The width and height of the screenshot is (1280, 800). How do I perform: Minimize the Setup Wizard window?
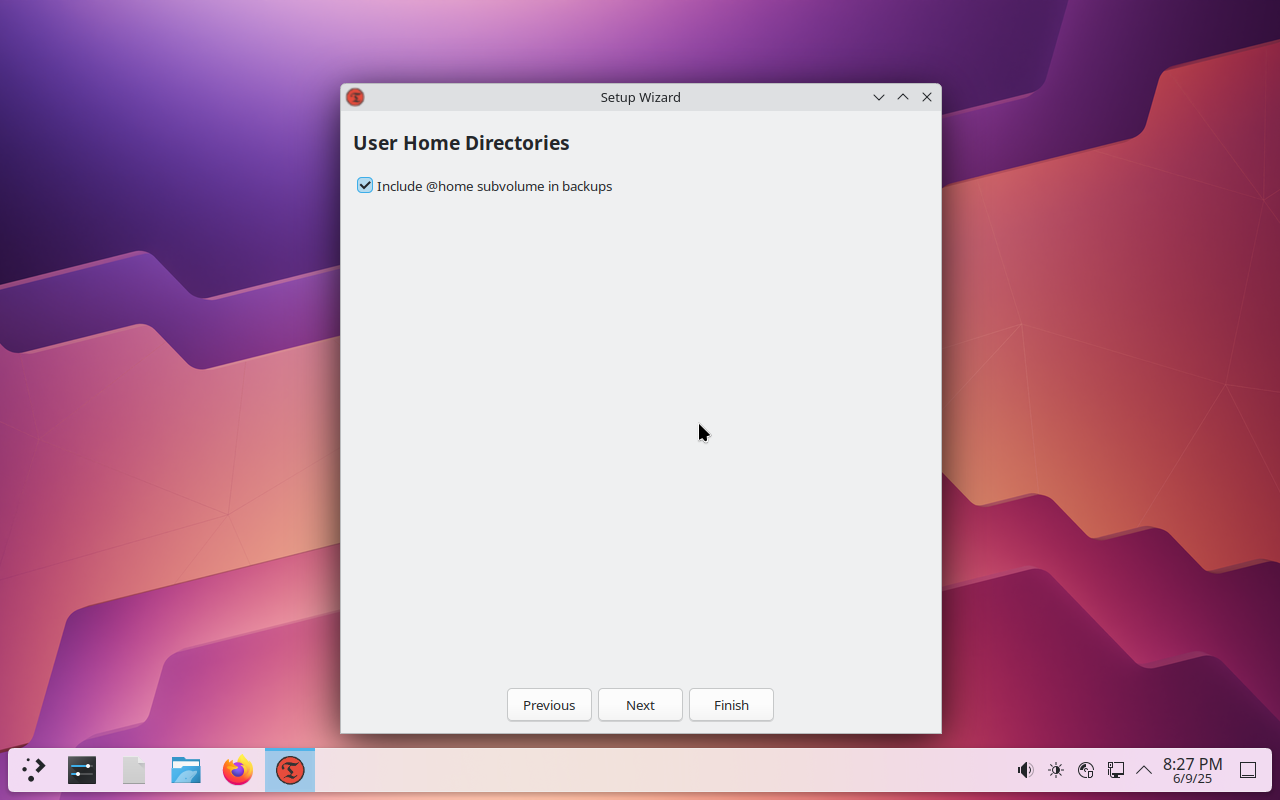tap(879, 97)
